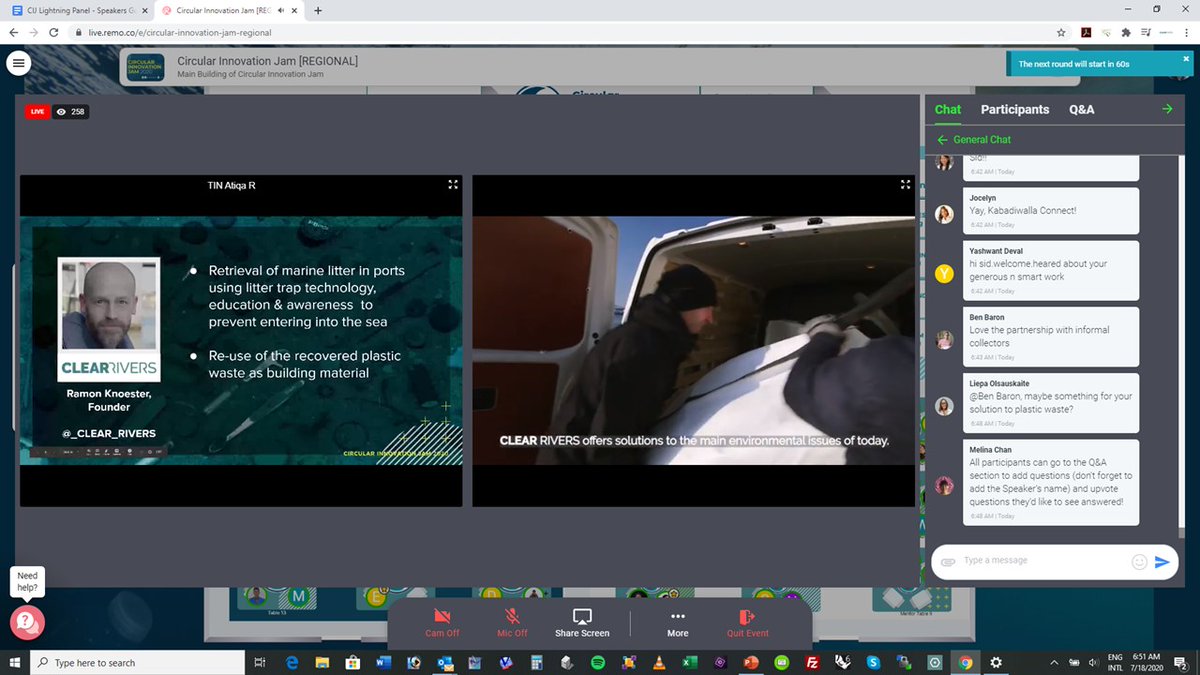This screenshot has height=675, width=1200.
Task: Unmute microphone using Mic Off toggle
Action: click(511, 622)
